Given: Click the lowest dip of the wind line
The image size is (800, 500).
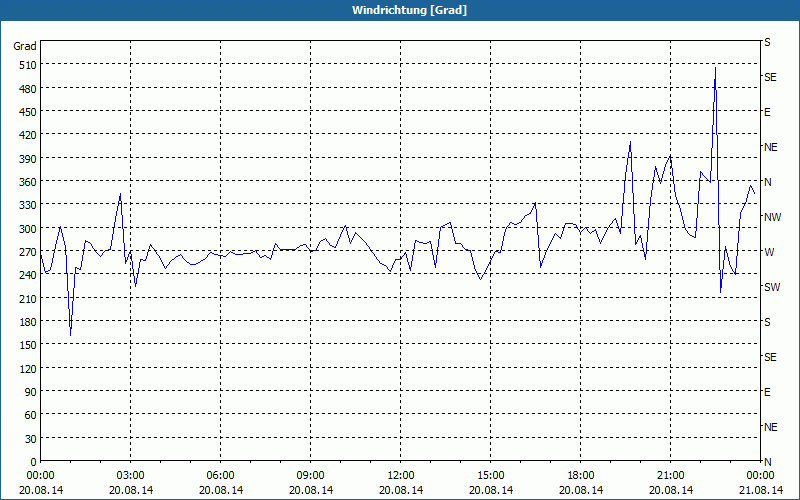Looking at the screenshot, I should tap(70, 335).
